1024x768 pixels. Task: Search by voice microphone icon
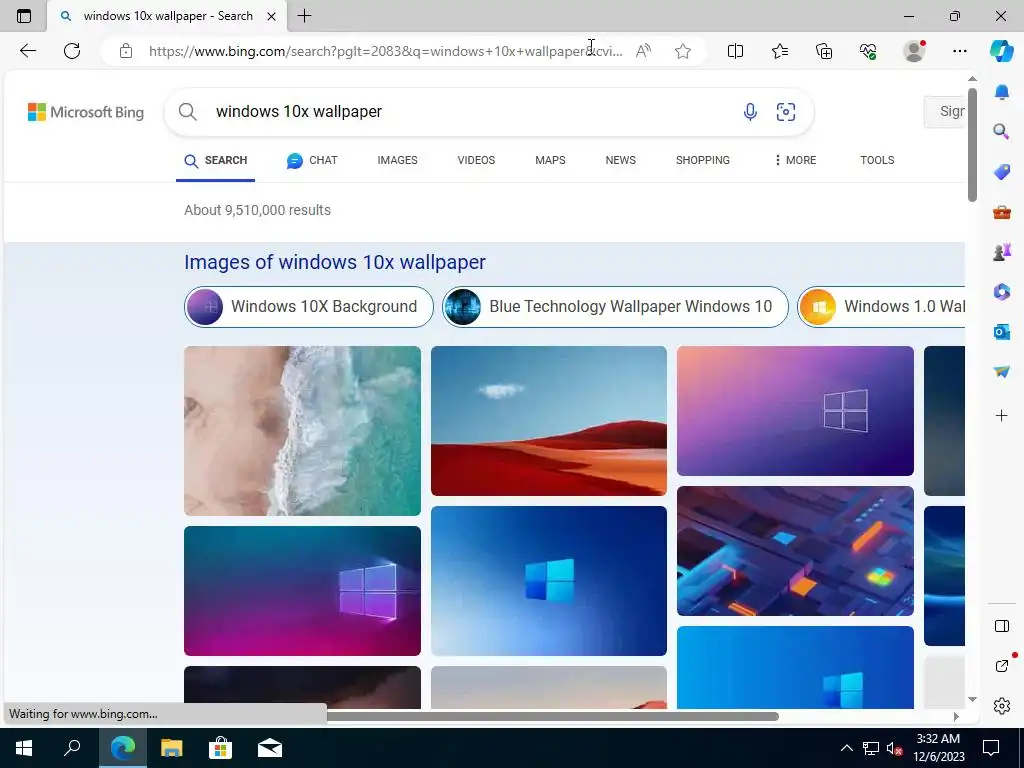click(750, 112)
